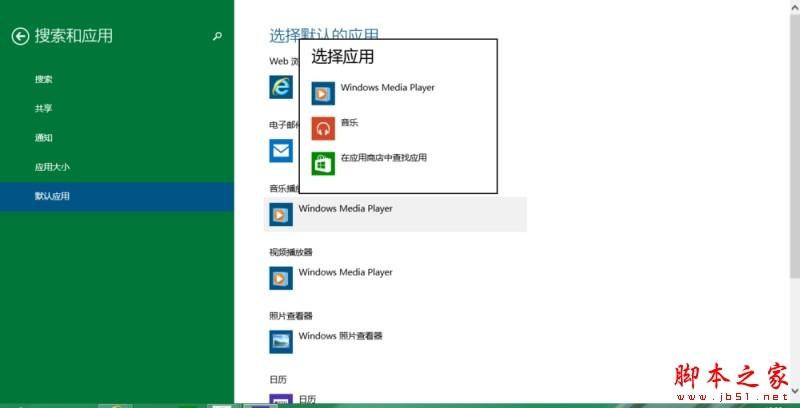Click music player Windows Media Player icon
The image size is (800, 408).
coord(281,215)
